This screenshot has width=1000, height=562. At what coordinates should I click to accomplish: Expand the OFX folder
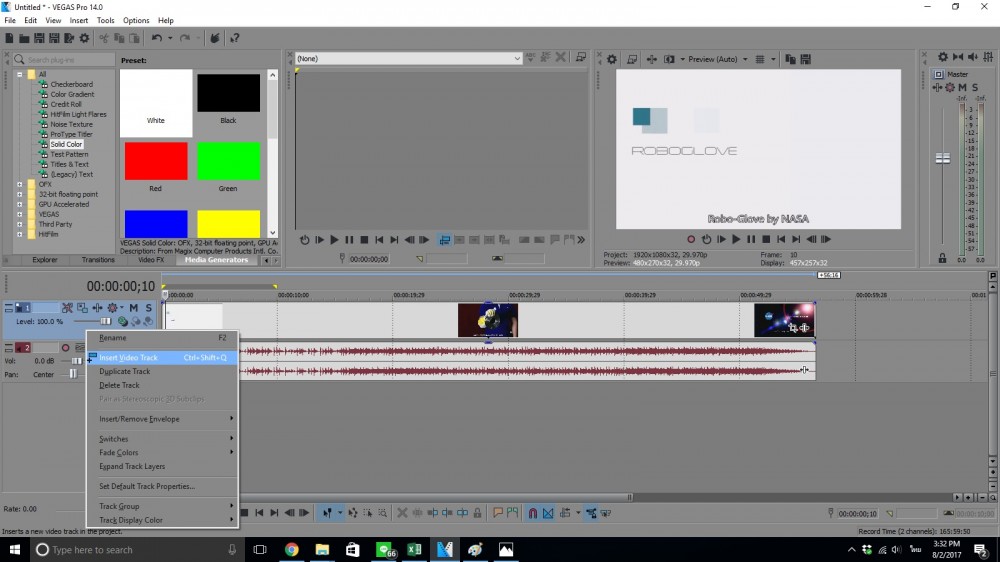click(x=20, y=184)
